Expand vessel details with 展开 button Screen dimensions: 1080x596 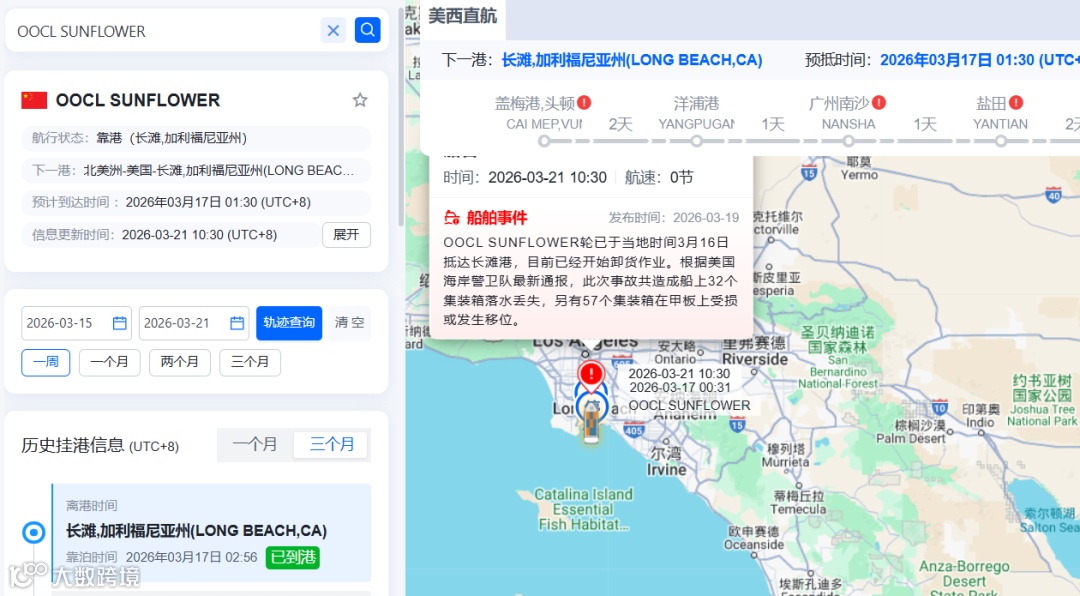point(346,235)
